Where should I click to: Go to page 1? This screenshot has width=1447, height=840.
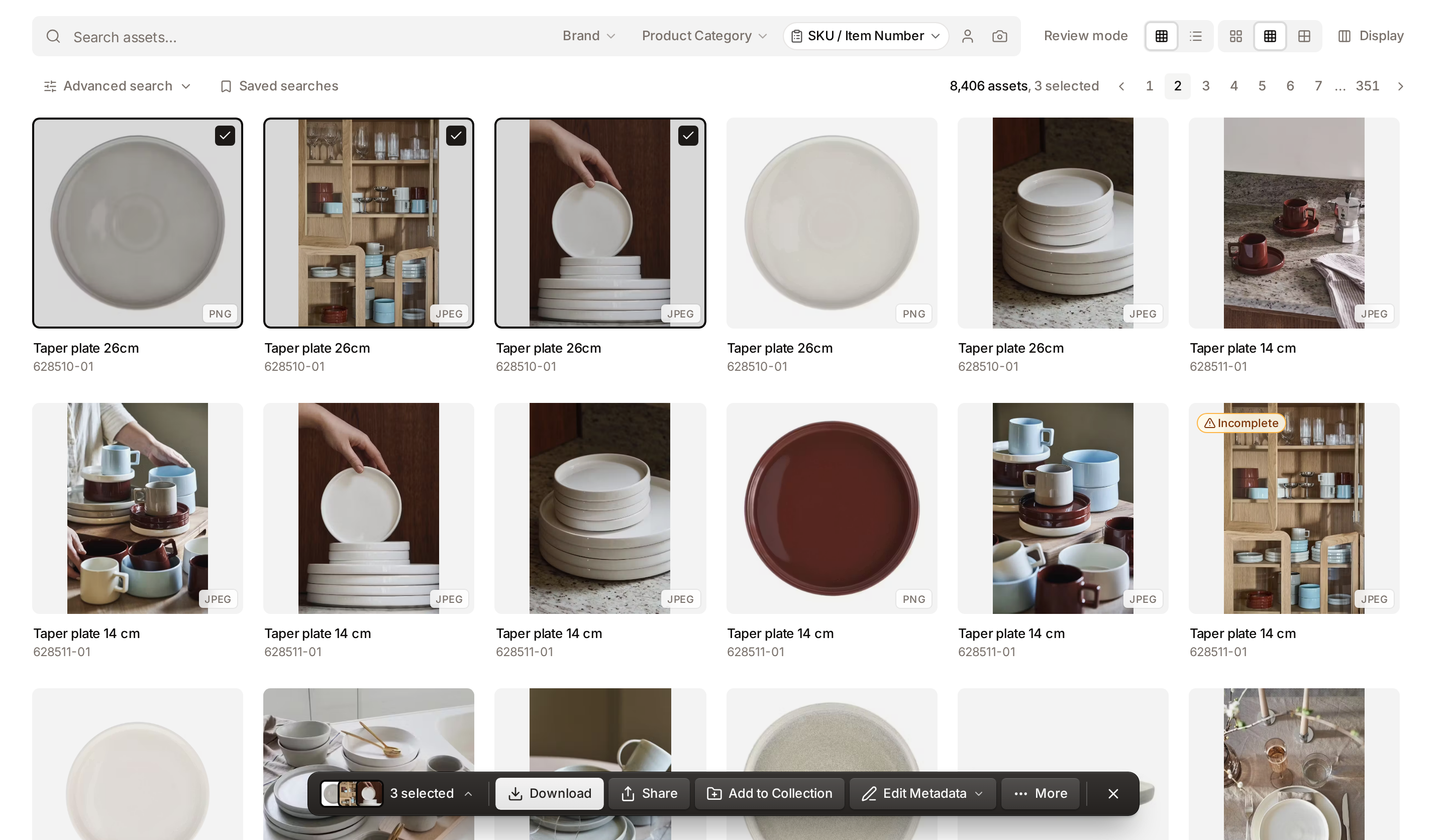(x=1149, y=86)
